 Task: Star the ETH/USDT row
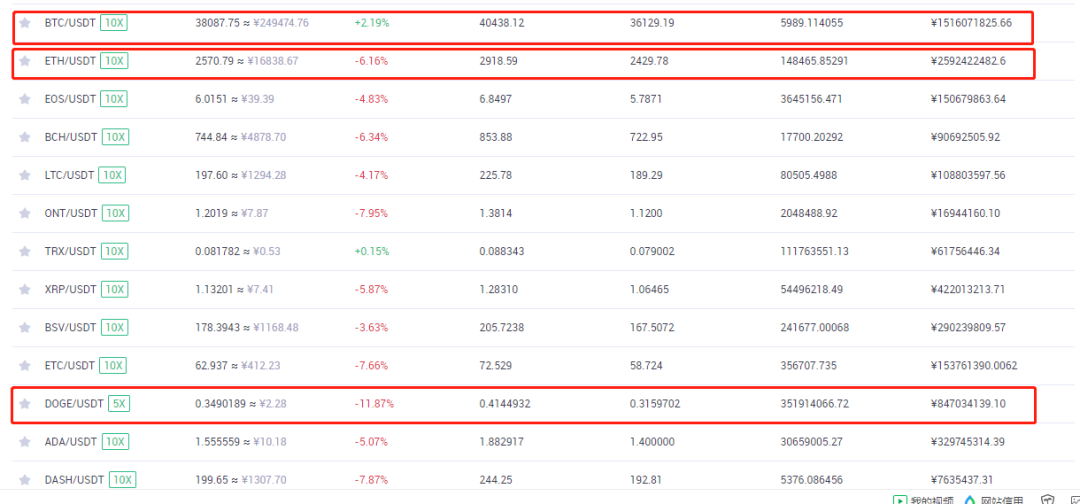coord(25,61)
